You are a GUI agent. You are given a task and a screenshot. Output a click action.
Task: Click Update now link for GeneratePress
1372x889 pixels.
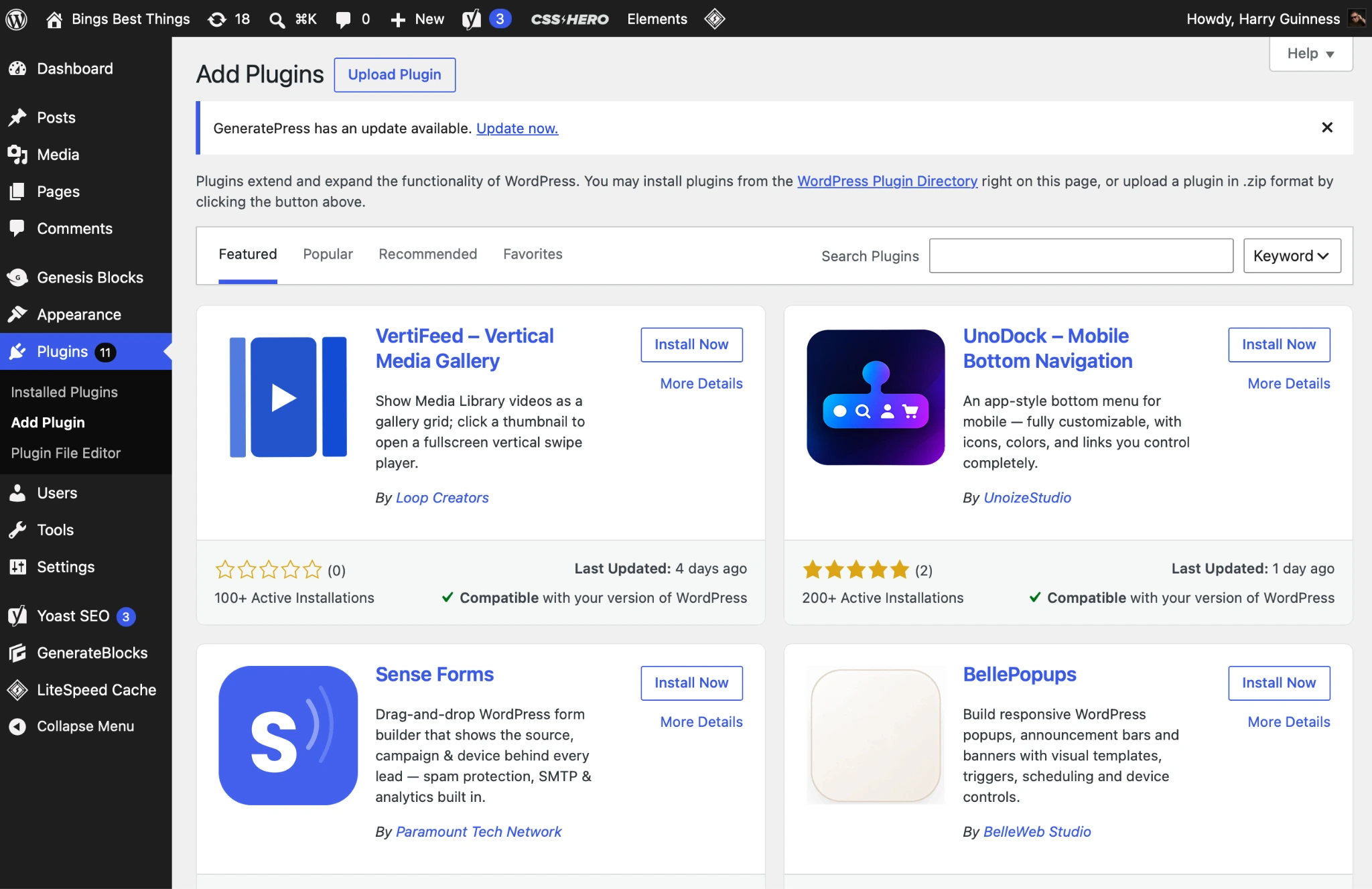point(517,128)
